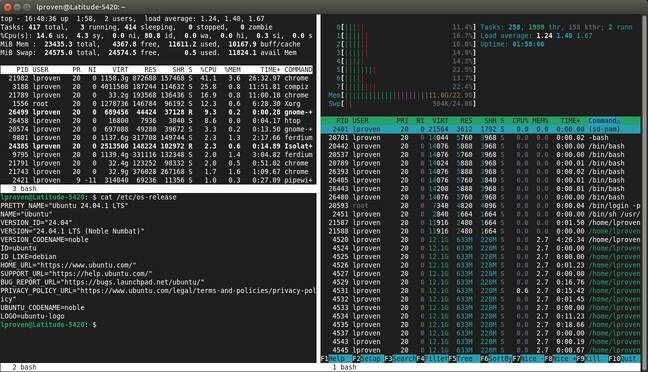Sort htop by CPU% column header
This screenshot has width=648, height=372.
[520, 121]
